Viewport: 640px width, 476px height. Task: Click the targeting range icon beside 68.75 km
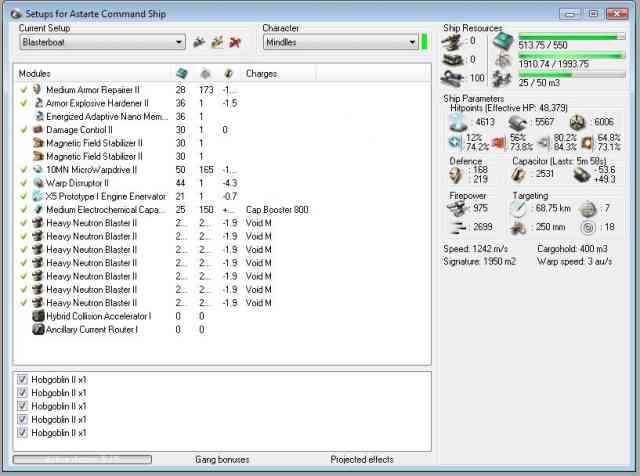pos(520,209)
